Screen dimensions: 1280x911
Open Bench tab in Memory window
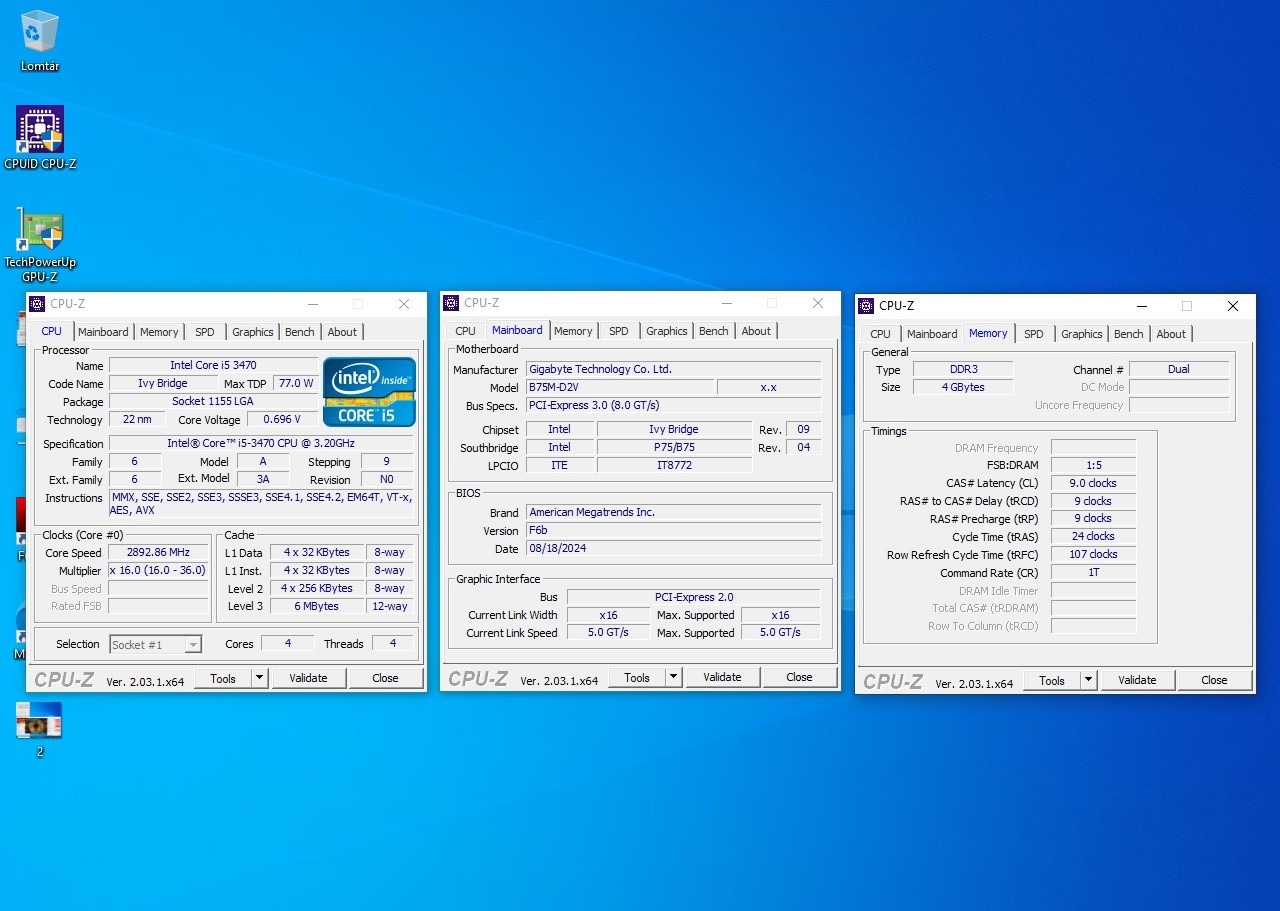coord(1129,334)
